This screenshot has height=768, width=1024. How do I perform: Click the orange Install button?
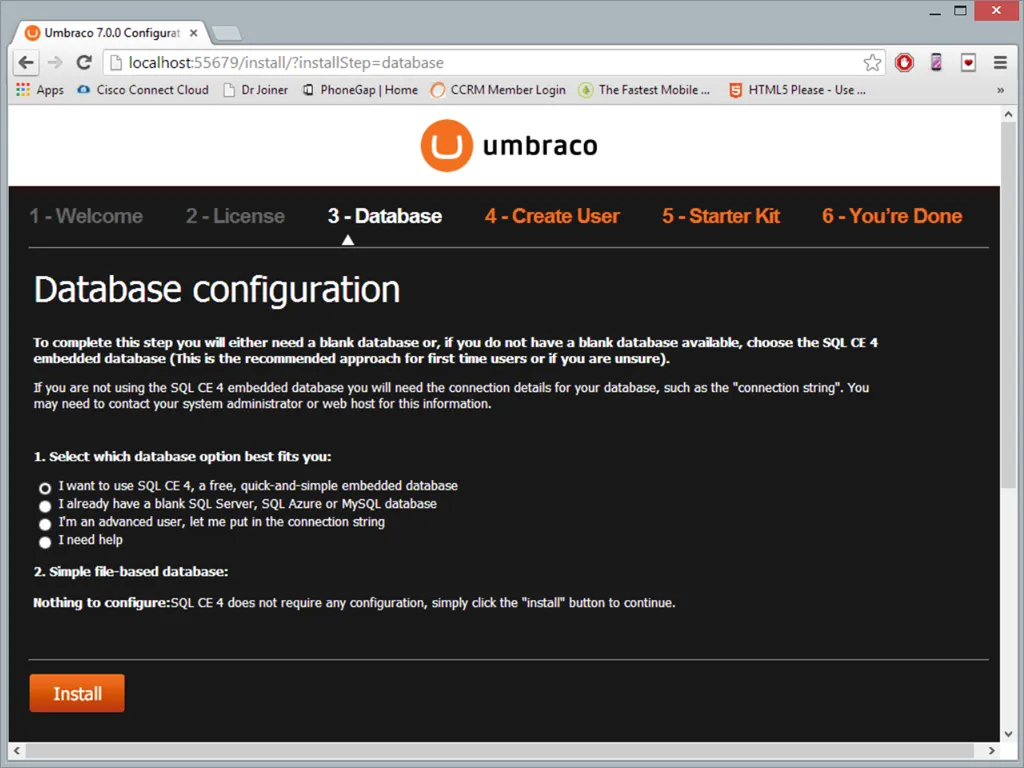[77, 693]
